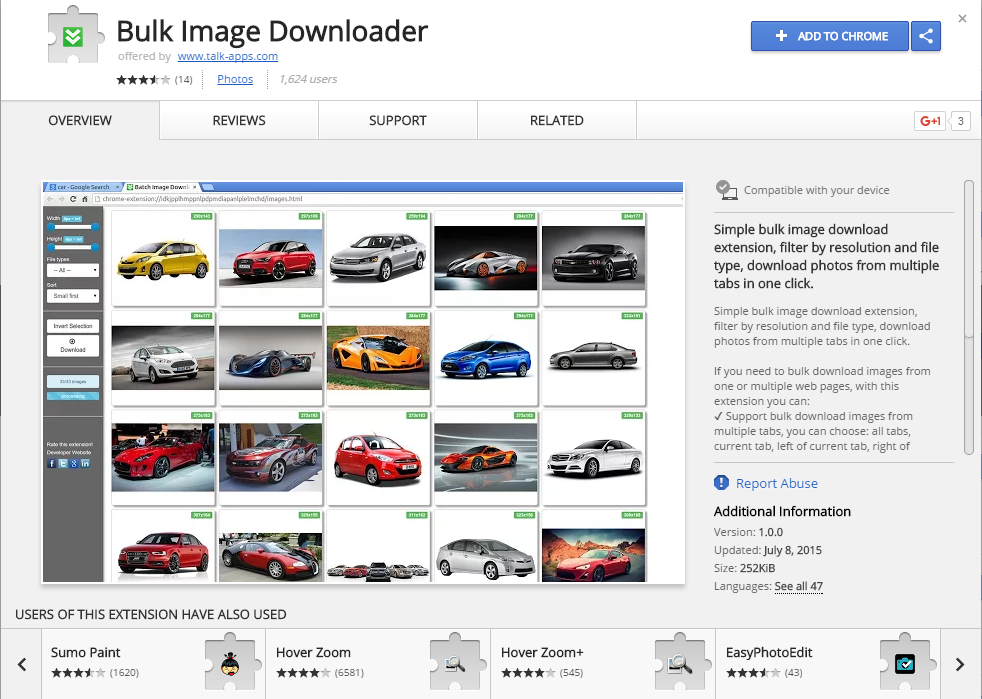Adjust the Width slider in screenshot
This screenshot has width=982, height=699.
(73, 227)
